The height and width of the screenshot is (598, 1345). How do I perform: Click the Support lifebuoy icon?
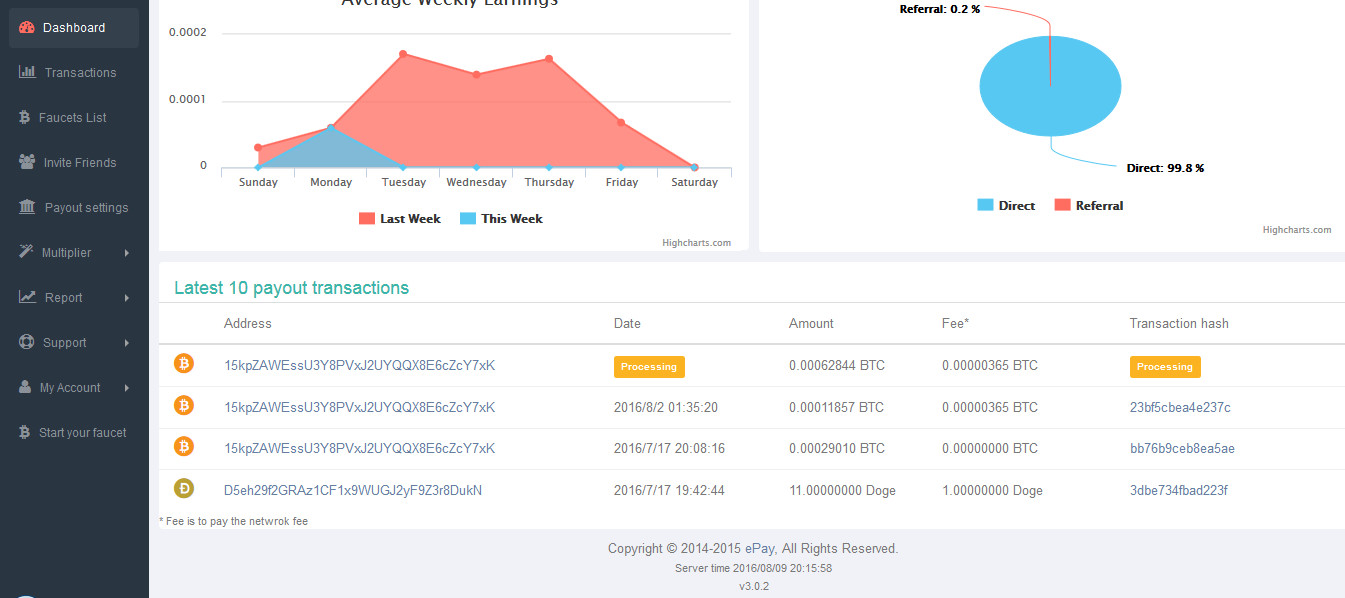click(25, 342)
